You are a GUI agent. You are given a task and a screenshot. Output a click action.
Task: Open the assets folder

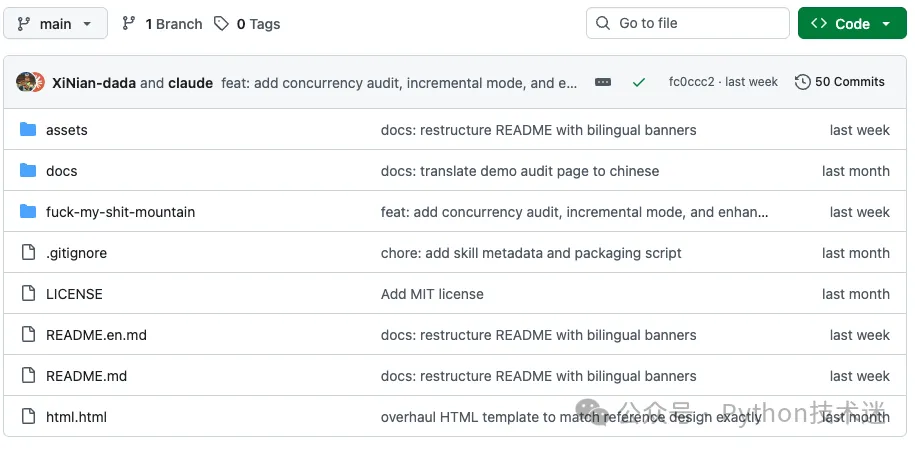(x=67, y=130)
